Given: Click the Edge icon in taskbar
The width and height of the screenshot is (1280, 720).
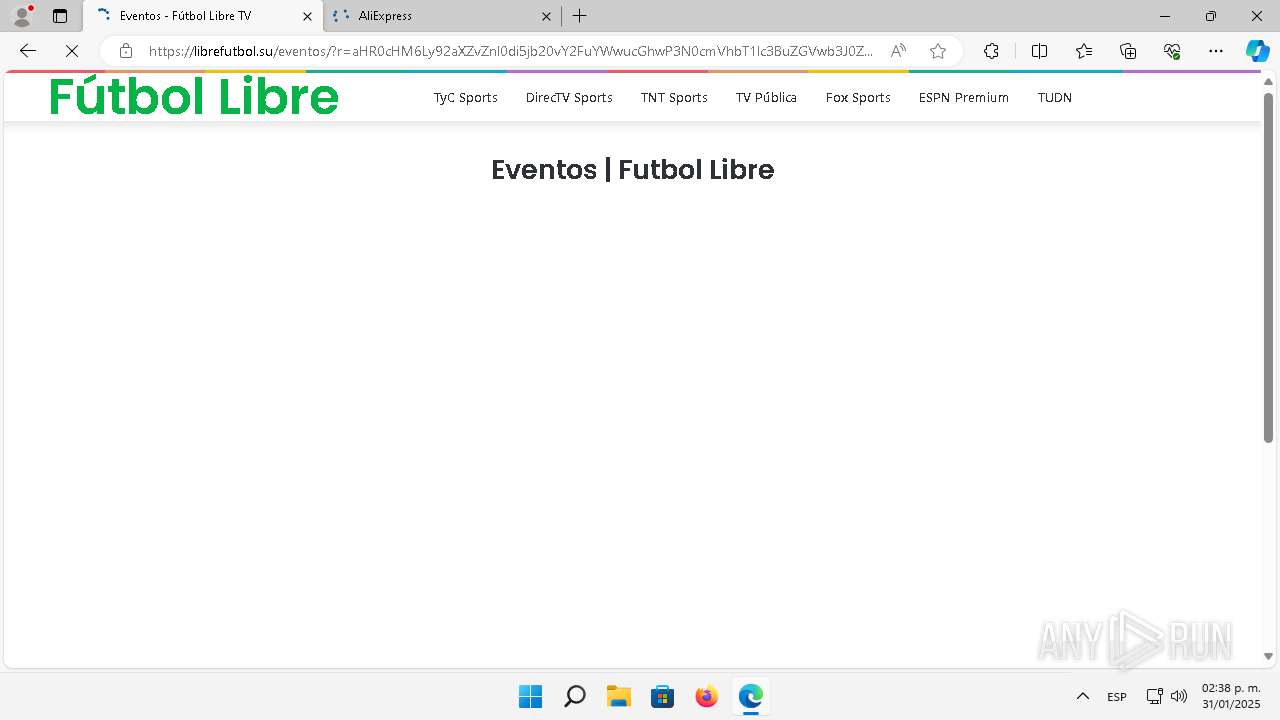Looking at the screenshot, I should [750, 696].
